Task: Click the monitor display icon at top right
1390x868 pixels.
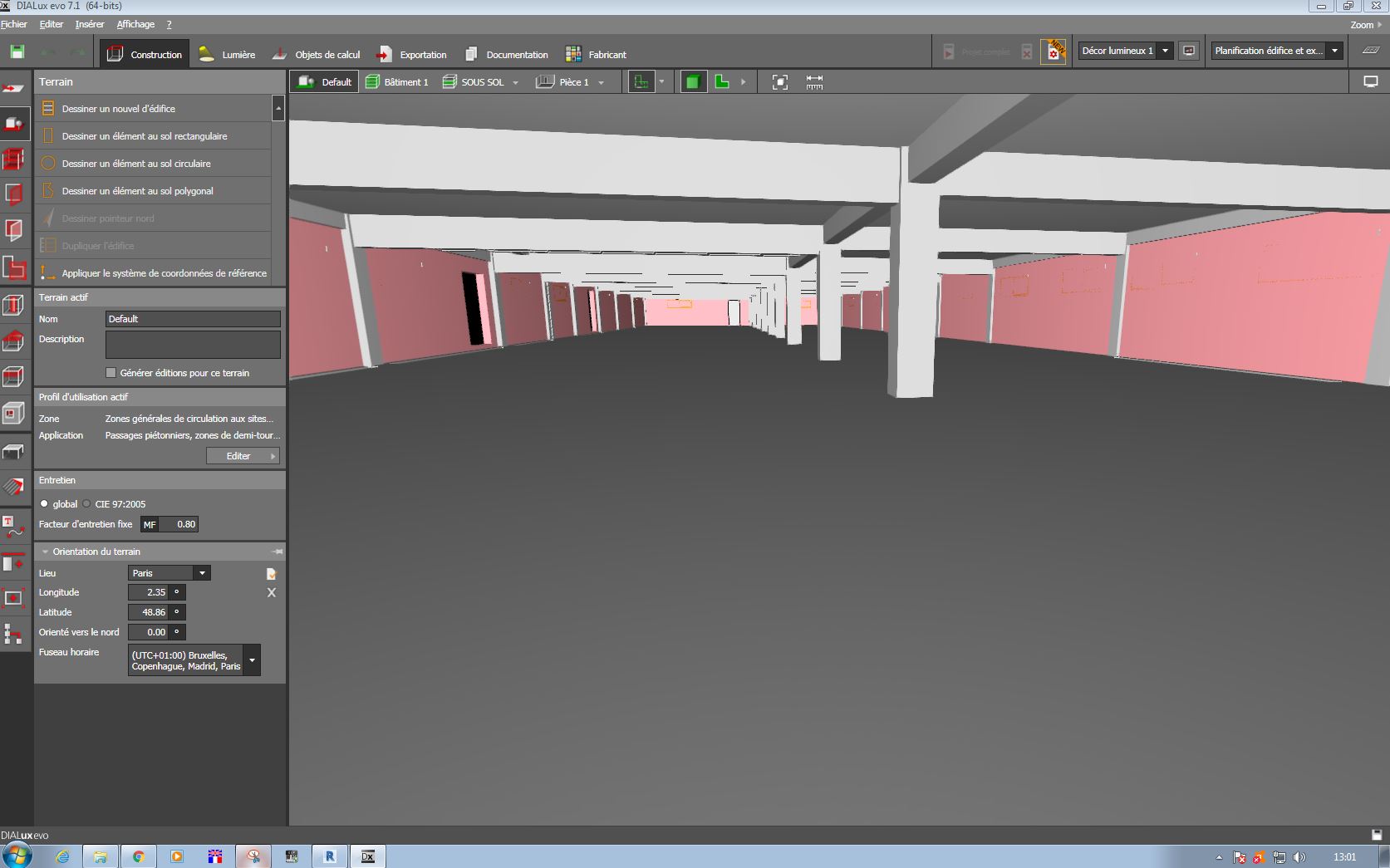Action: pos(1370,82)
